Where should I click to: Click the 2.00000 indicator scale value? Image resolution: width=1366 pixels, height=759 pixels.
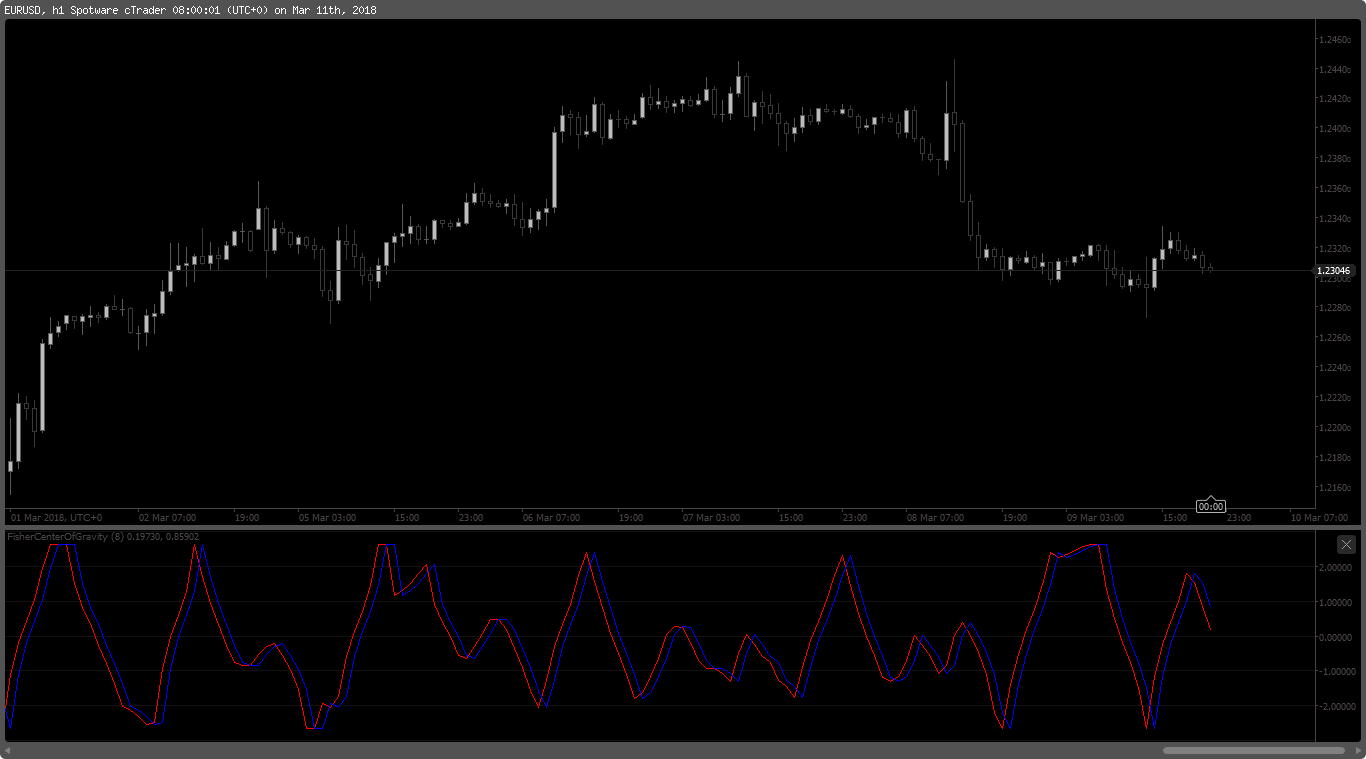tap(1337, 568)
